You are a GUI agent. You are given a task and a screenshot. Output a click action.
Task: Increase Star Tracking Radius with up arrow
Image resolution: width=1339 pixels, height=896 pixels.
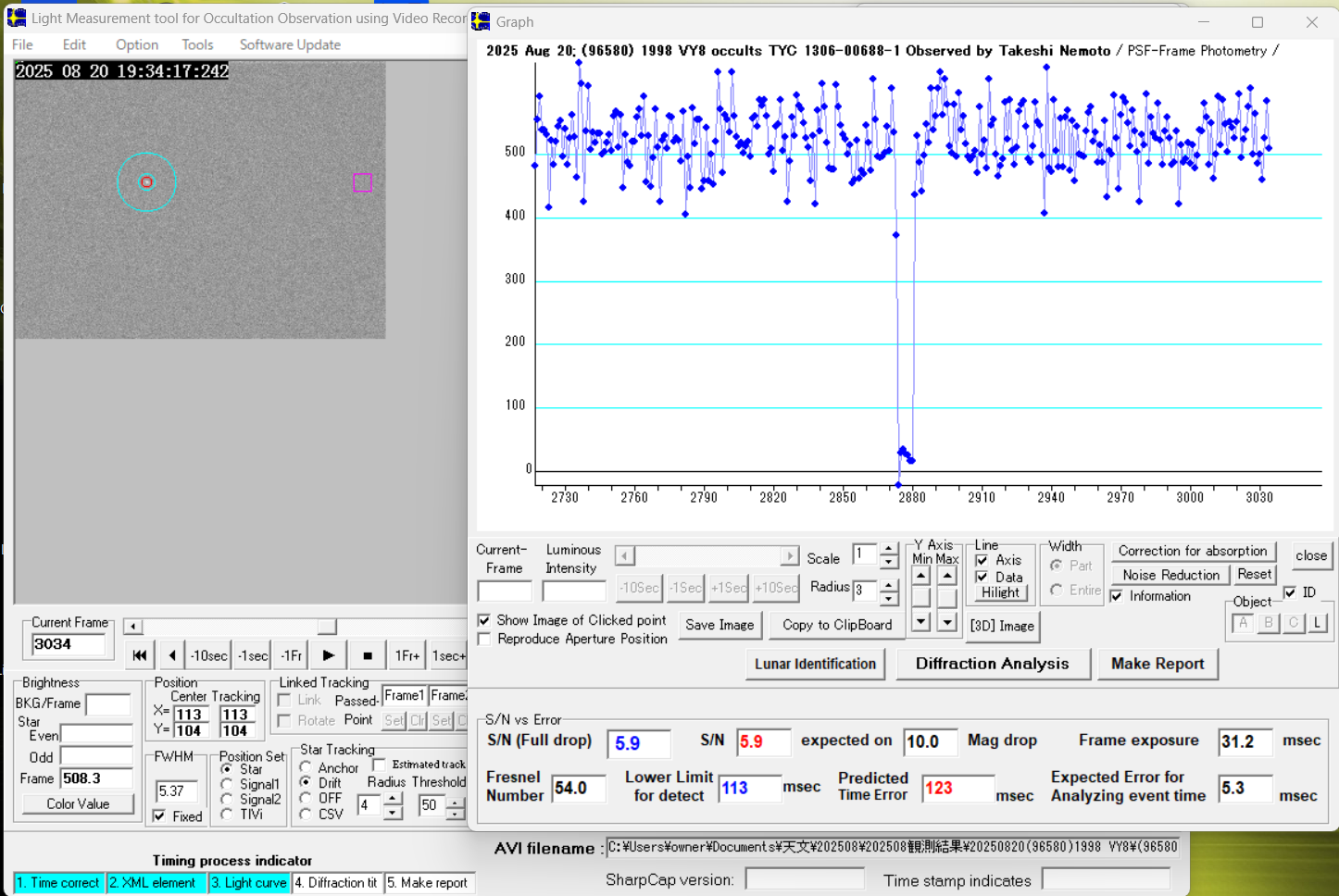tap(393, 798)
